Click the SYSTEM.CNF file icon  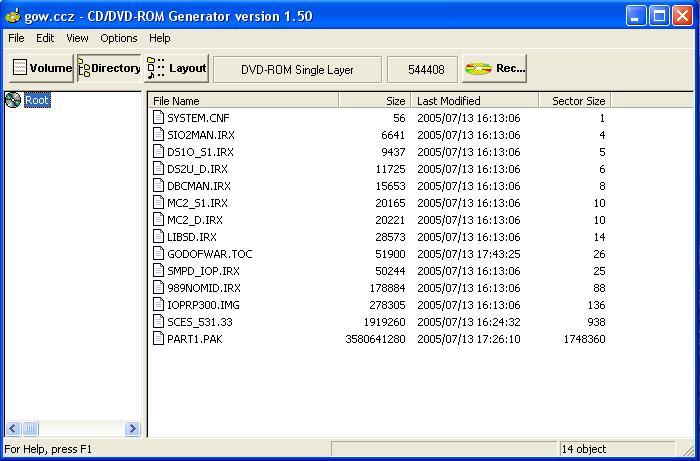158,118
